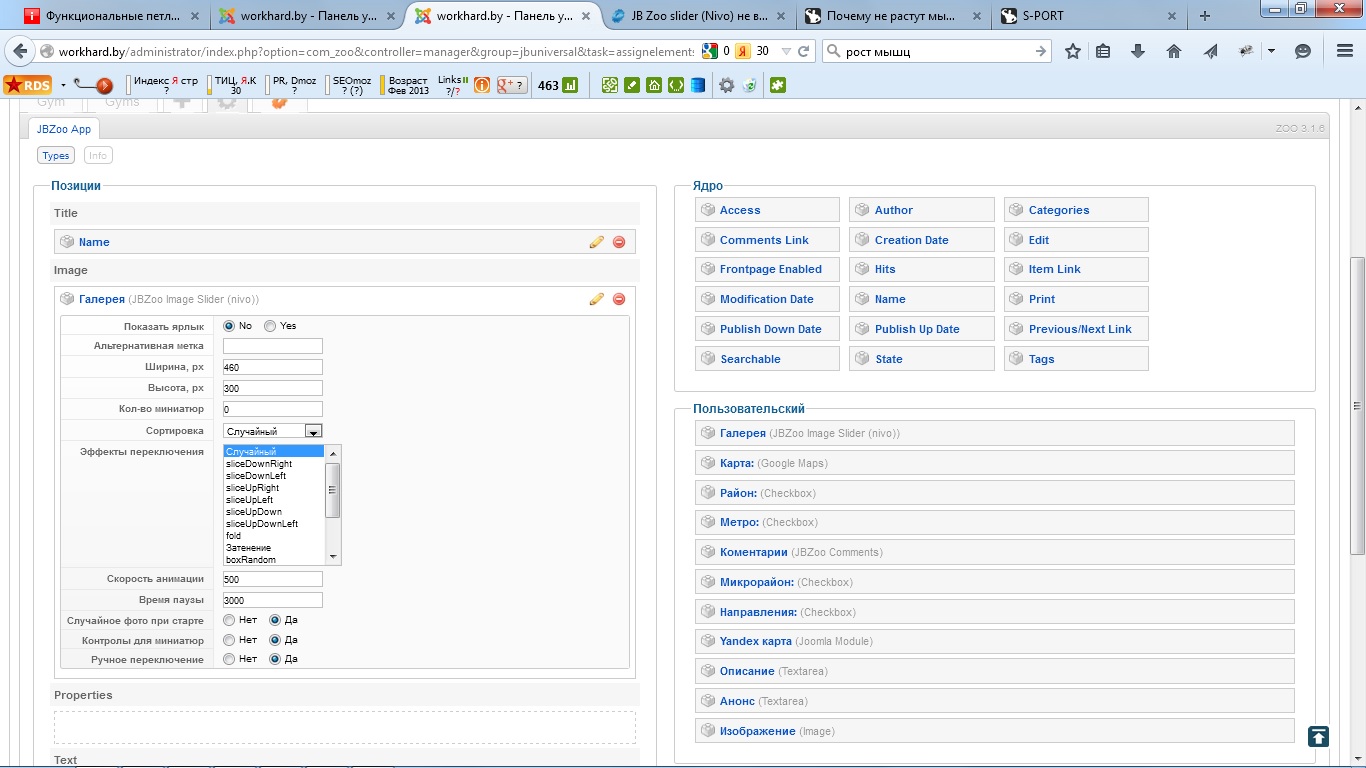Screen dimensions: 1366x768
Task: Click the pencil edit icon for Галерея
Action: [597, 299]
